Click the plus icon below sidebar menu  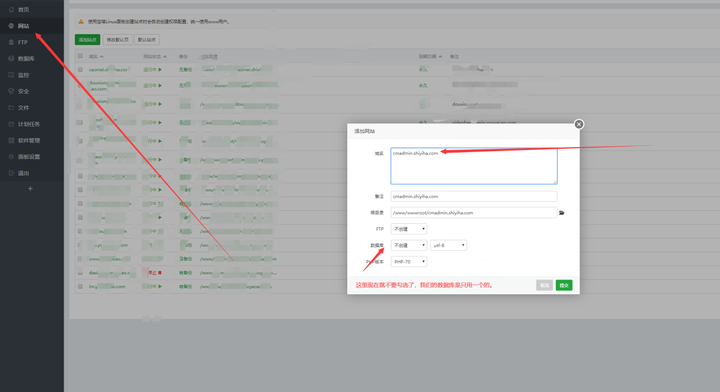coord(30,188)
